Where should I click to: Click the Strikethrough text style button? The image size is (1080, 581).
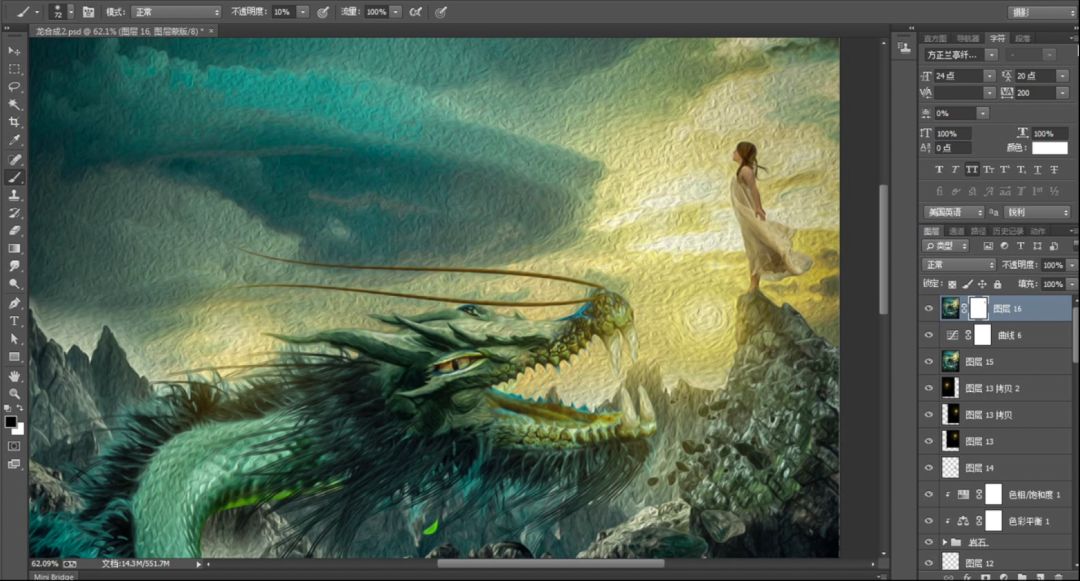coord(1054,169)
